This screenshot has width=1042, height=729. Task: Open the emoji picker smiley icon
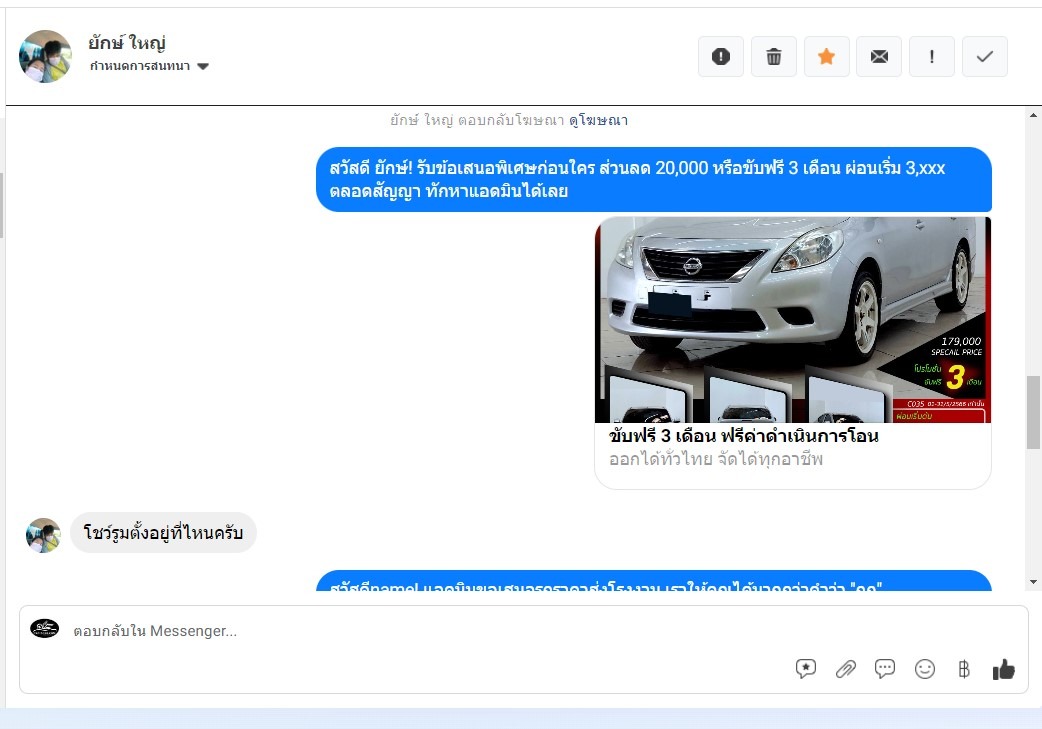click(924, 669)
